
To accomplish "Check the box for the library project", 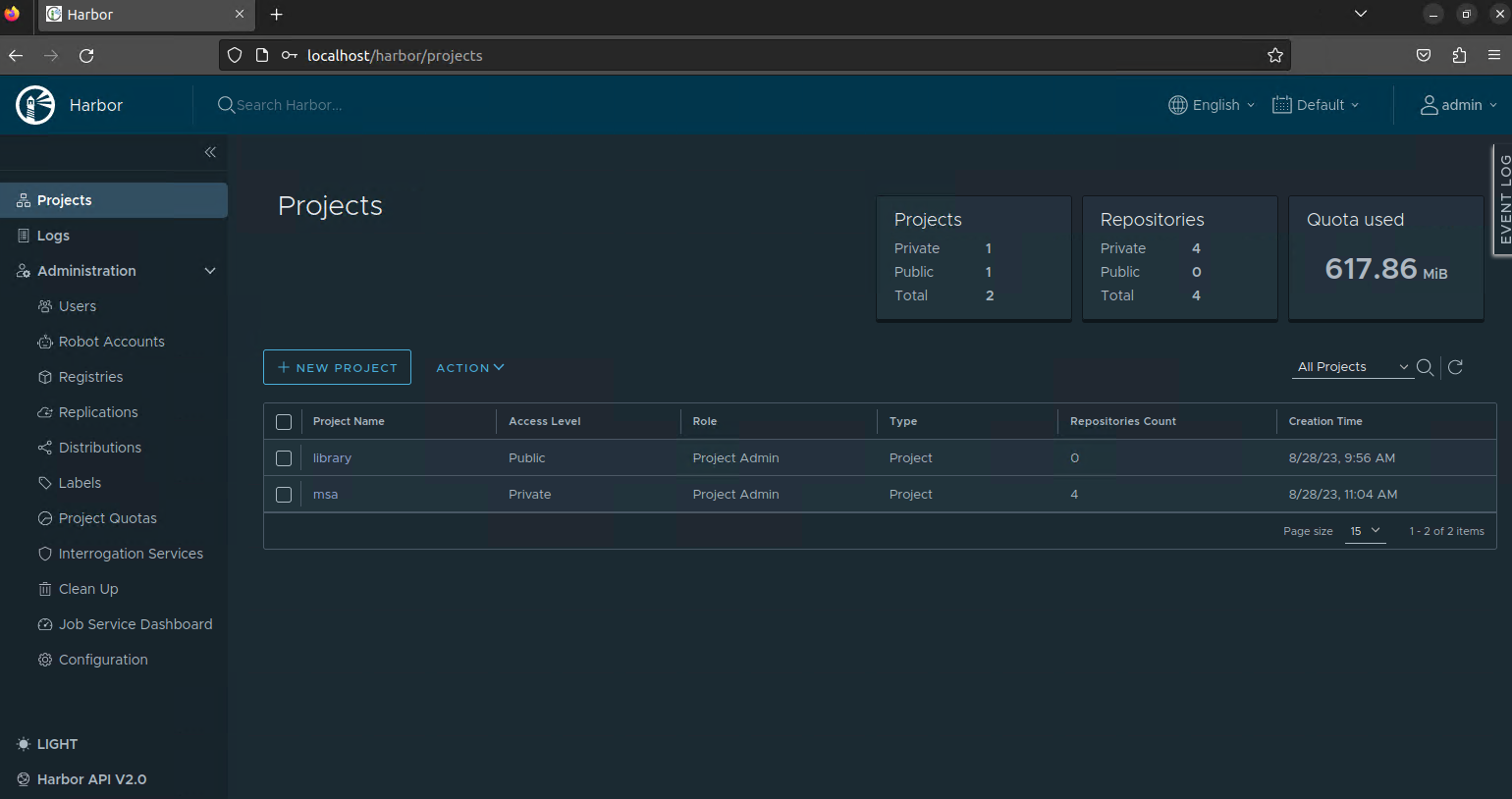I will 284,458.
